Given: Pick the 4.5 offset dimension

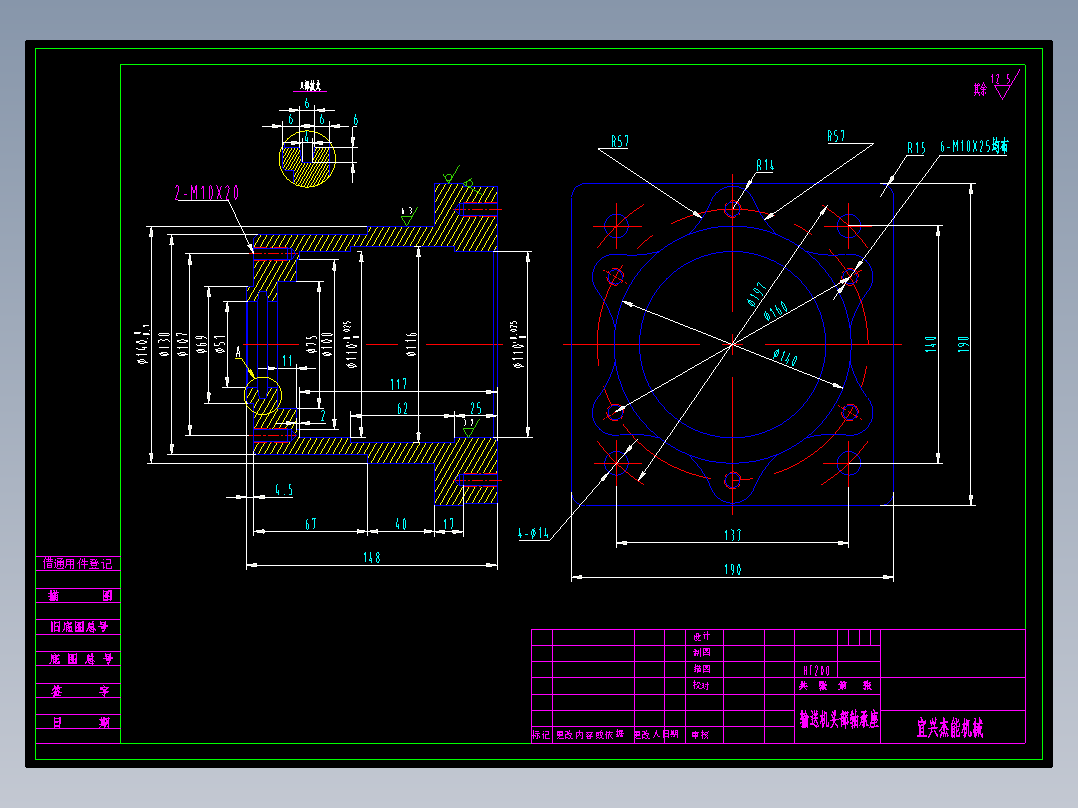Looking at the screenshot, I should pyautogui.click(x=284, y=490).
